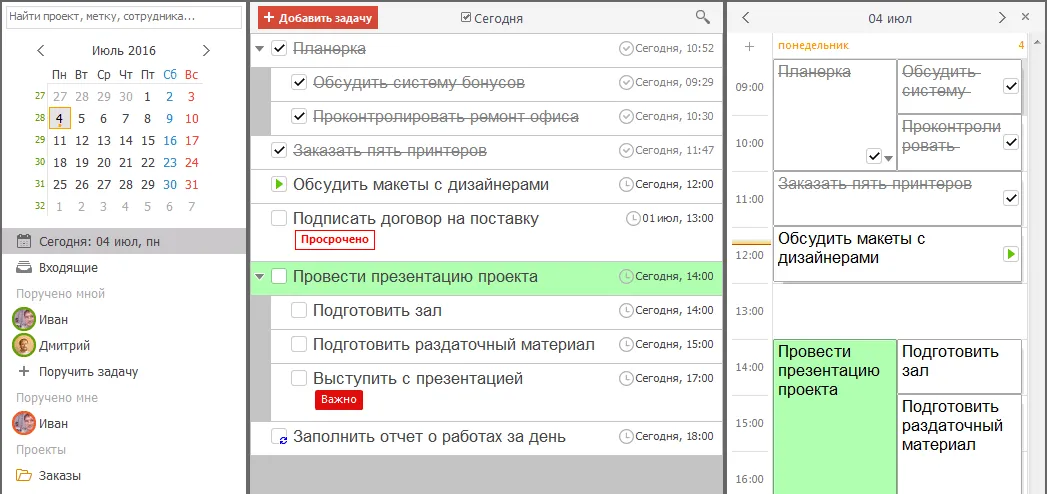Check the Подписать договор на поставку checkbox
The height and width of the screenshot is (494, 1047).
click(279, 218)
